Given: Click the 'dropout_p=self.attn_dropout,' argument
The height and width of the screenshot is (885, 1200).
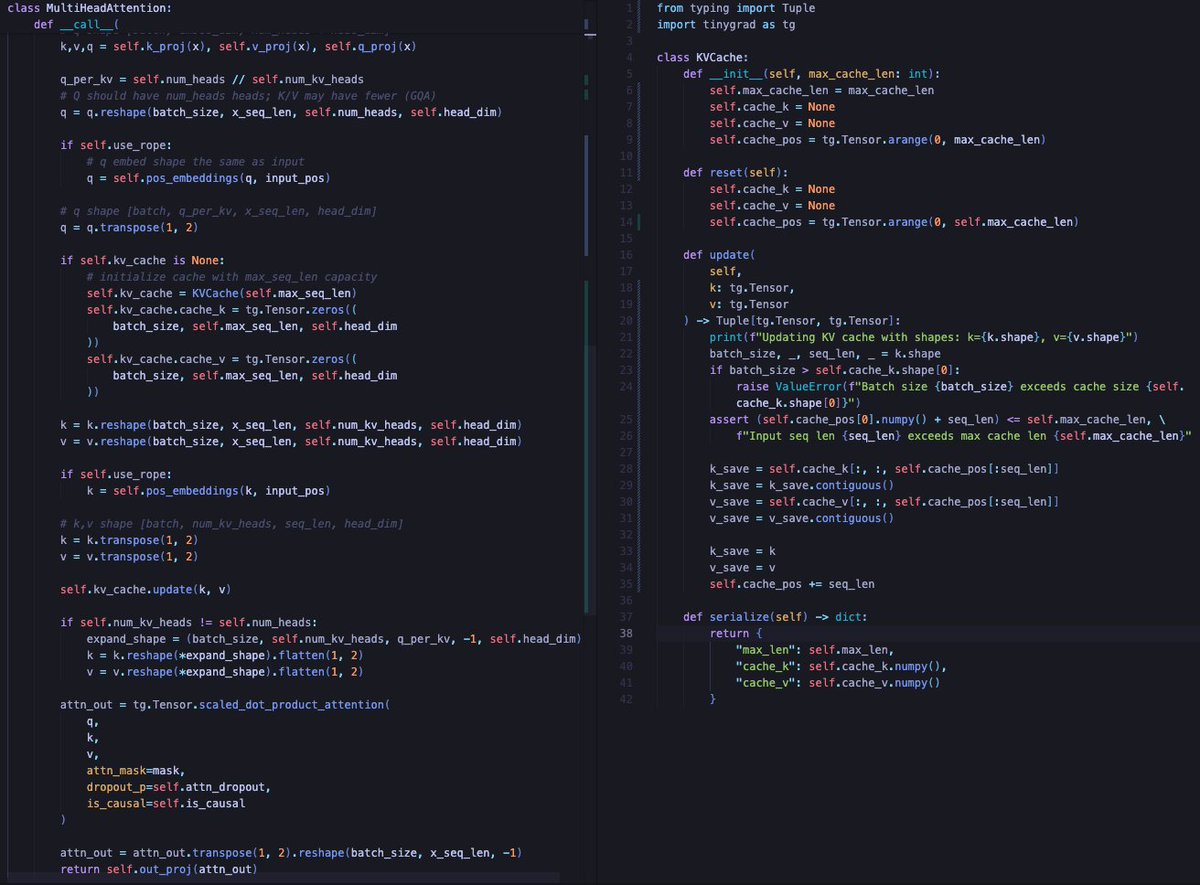Looking at the screenshot, I should pos(178,787).
